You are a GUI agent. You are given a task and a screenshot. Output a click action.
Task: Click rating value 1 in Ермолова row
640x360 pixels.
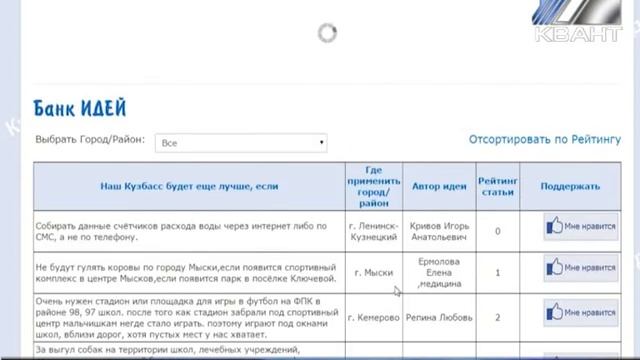pyautogui.click(x=498, y=273)
